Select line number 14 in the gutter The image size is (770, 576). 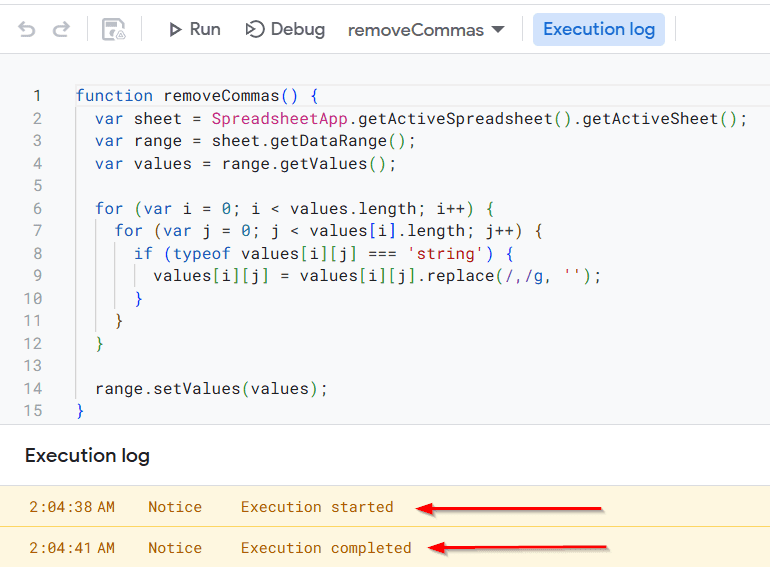[33, 388]
